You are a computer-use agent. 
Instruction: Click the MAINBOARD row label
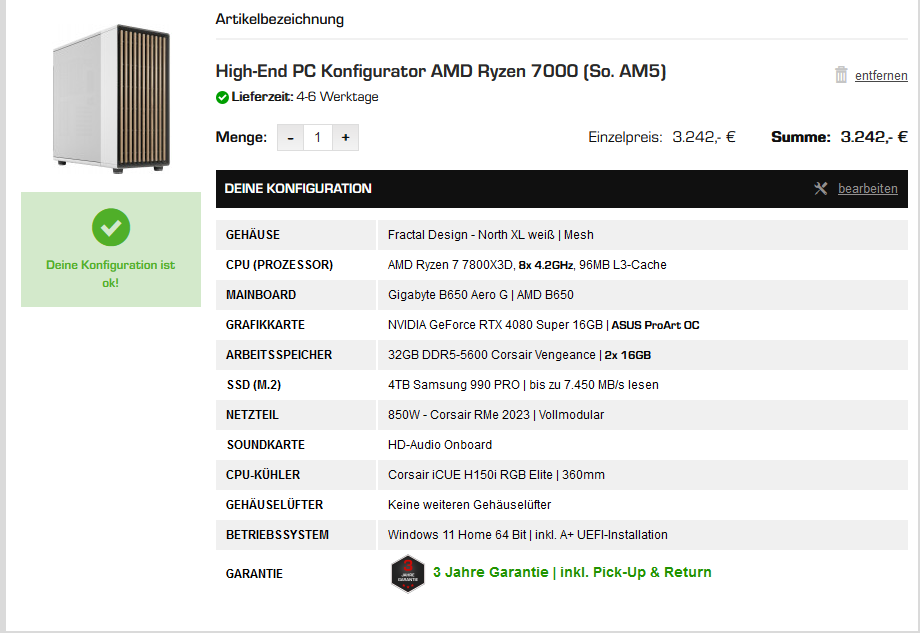point(261,295)
